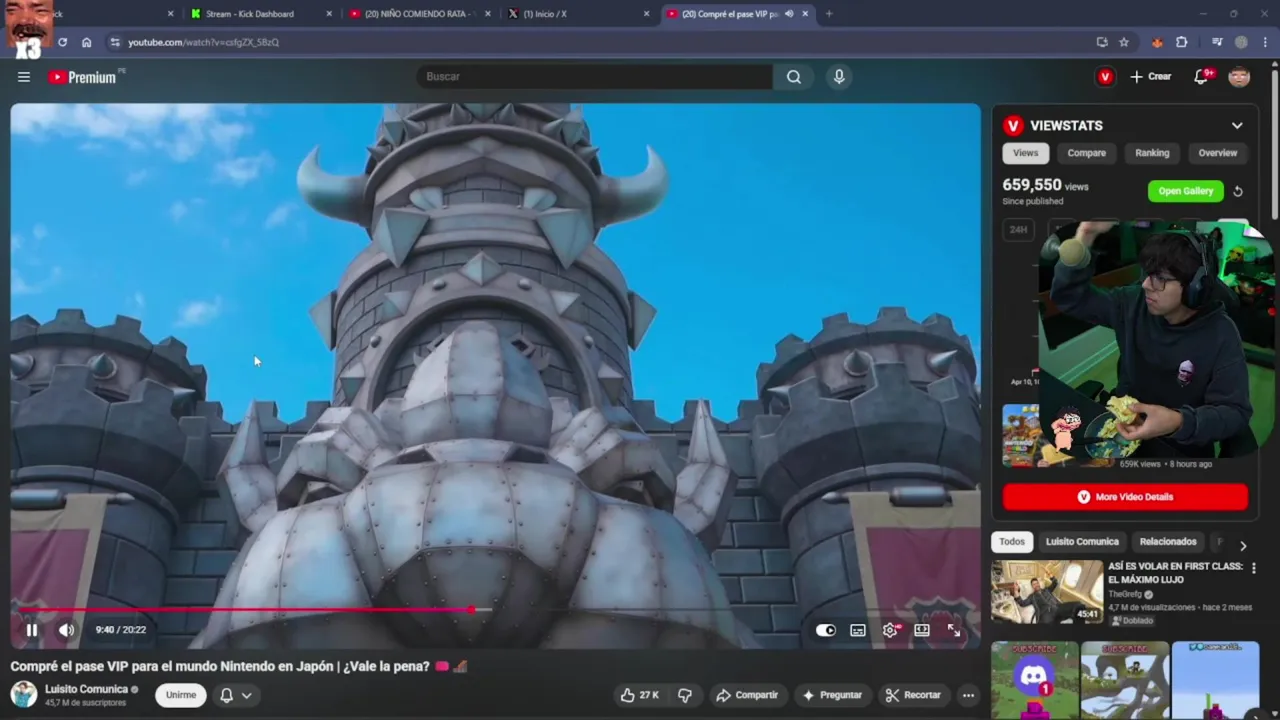This screenshot has height=720, width=1280.
Task: Collapse the ViewStats panel chevron
Action: [1237, 126]
